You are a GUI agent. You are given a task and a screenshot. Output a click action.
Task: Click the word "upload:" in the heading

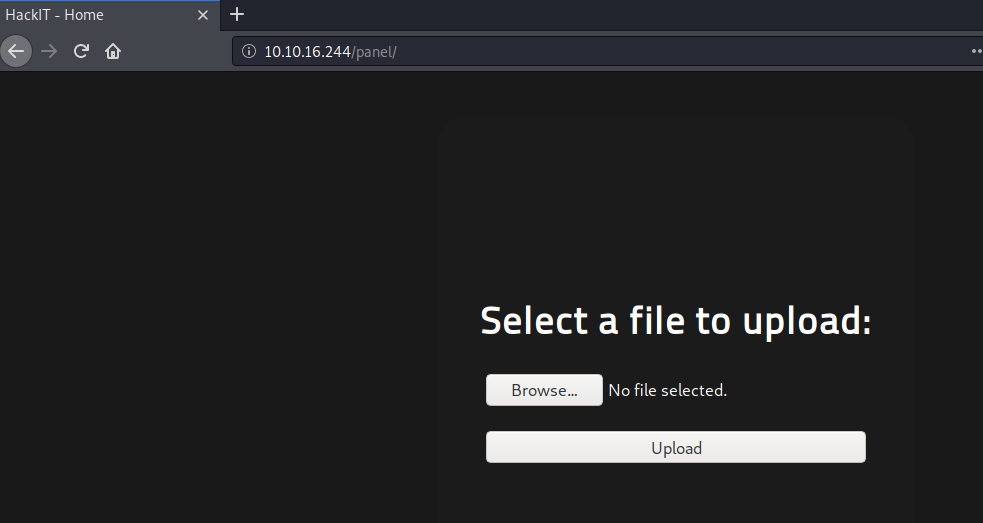(x=806, y=320)
